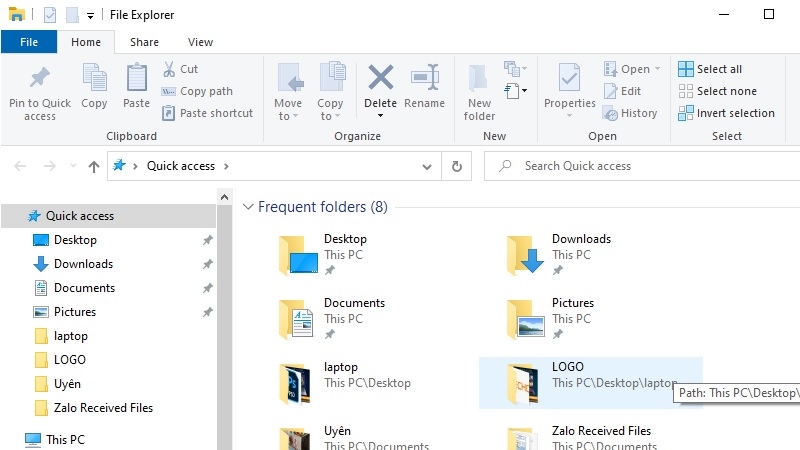Select Zalo Received Files in sidebar

tap(103, 408)
